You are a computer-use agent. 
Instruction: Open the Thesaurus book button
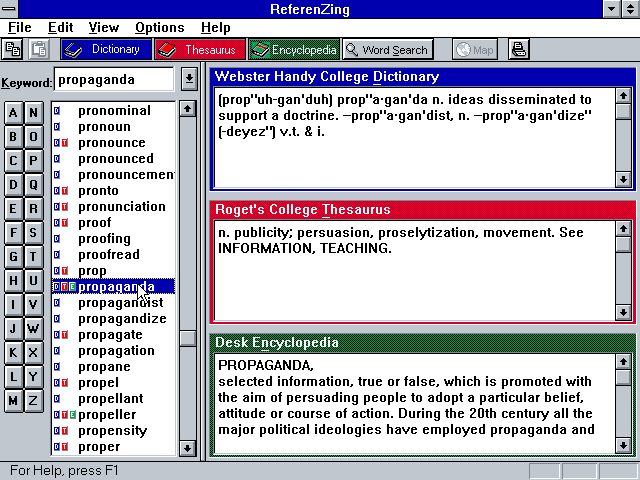(x=200, y=49)
